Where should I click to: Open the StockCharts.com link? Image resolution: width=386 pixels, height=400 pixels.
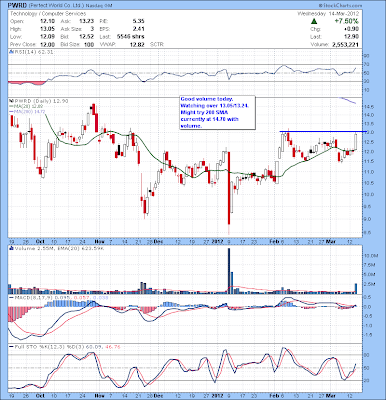tap(340, 6)
